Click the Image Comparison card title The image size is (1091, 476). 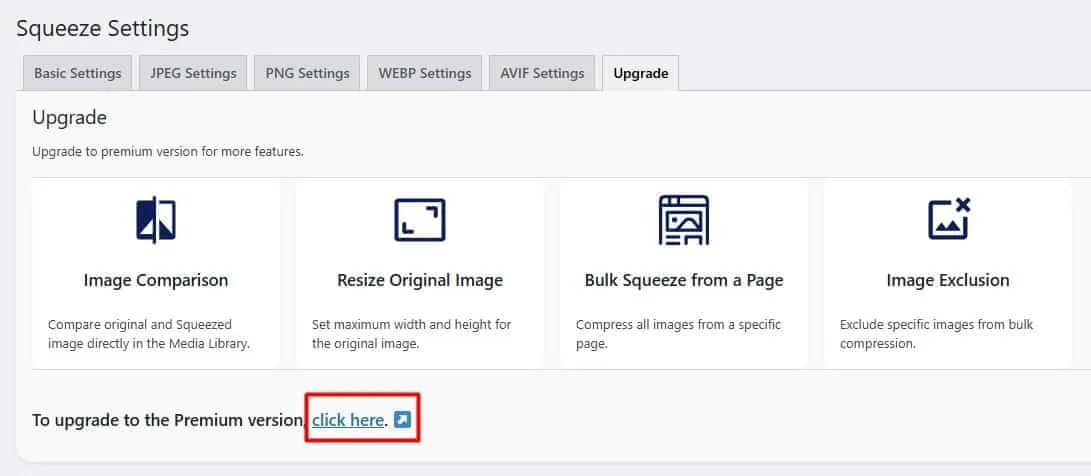[156, 280]
